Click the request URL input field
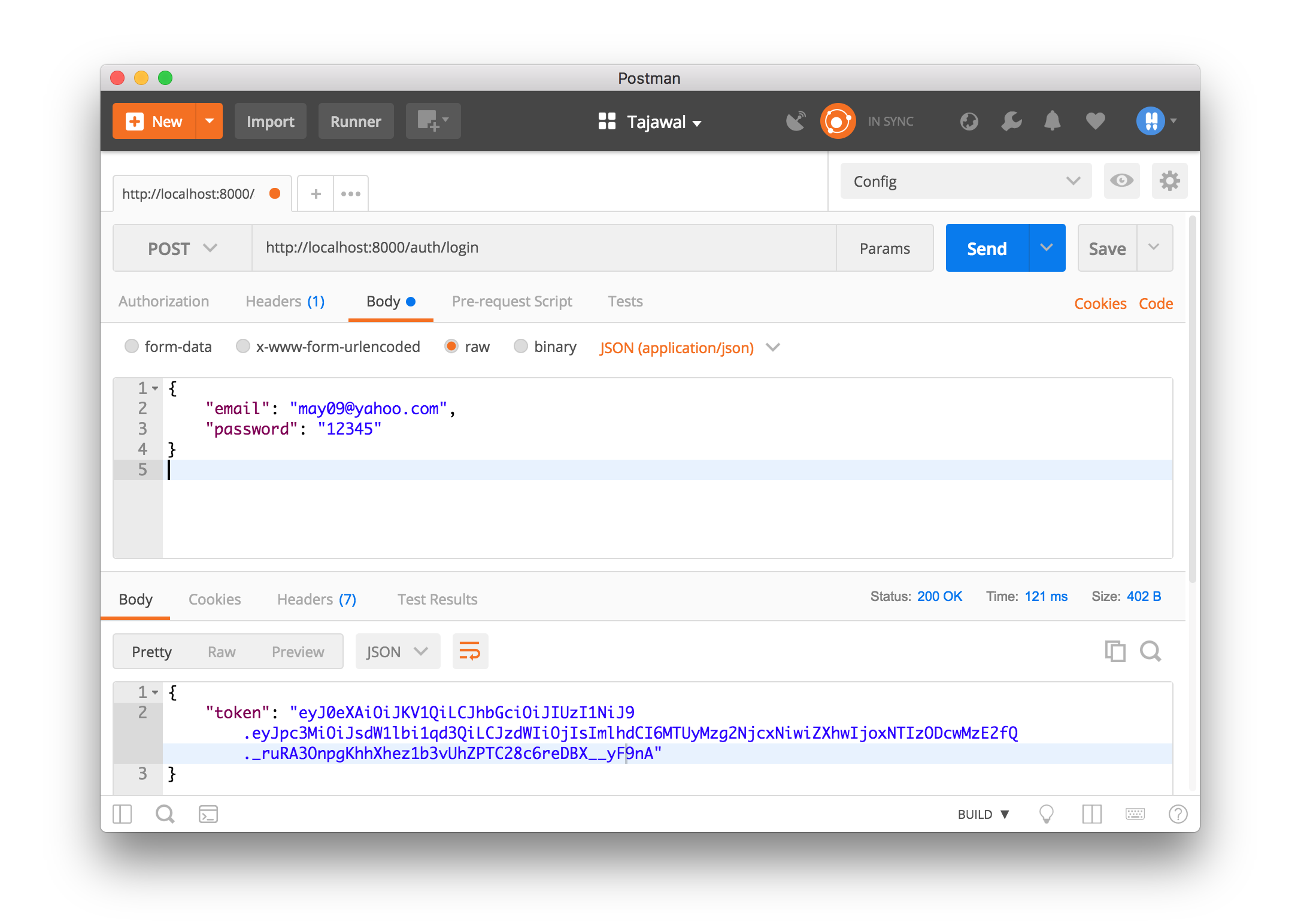 pos(544,248)
